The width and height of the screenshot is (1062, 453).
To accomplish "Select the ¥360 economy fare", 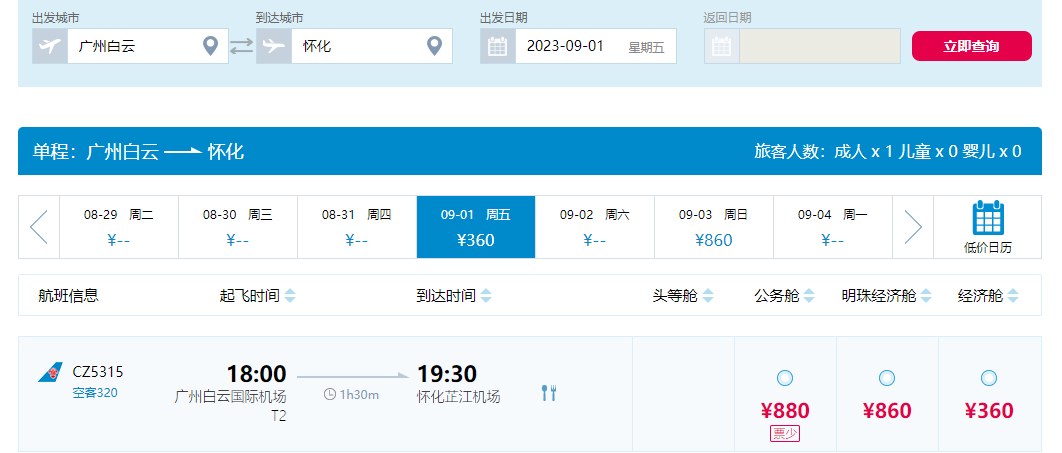I will click(989, 378).
